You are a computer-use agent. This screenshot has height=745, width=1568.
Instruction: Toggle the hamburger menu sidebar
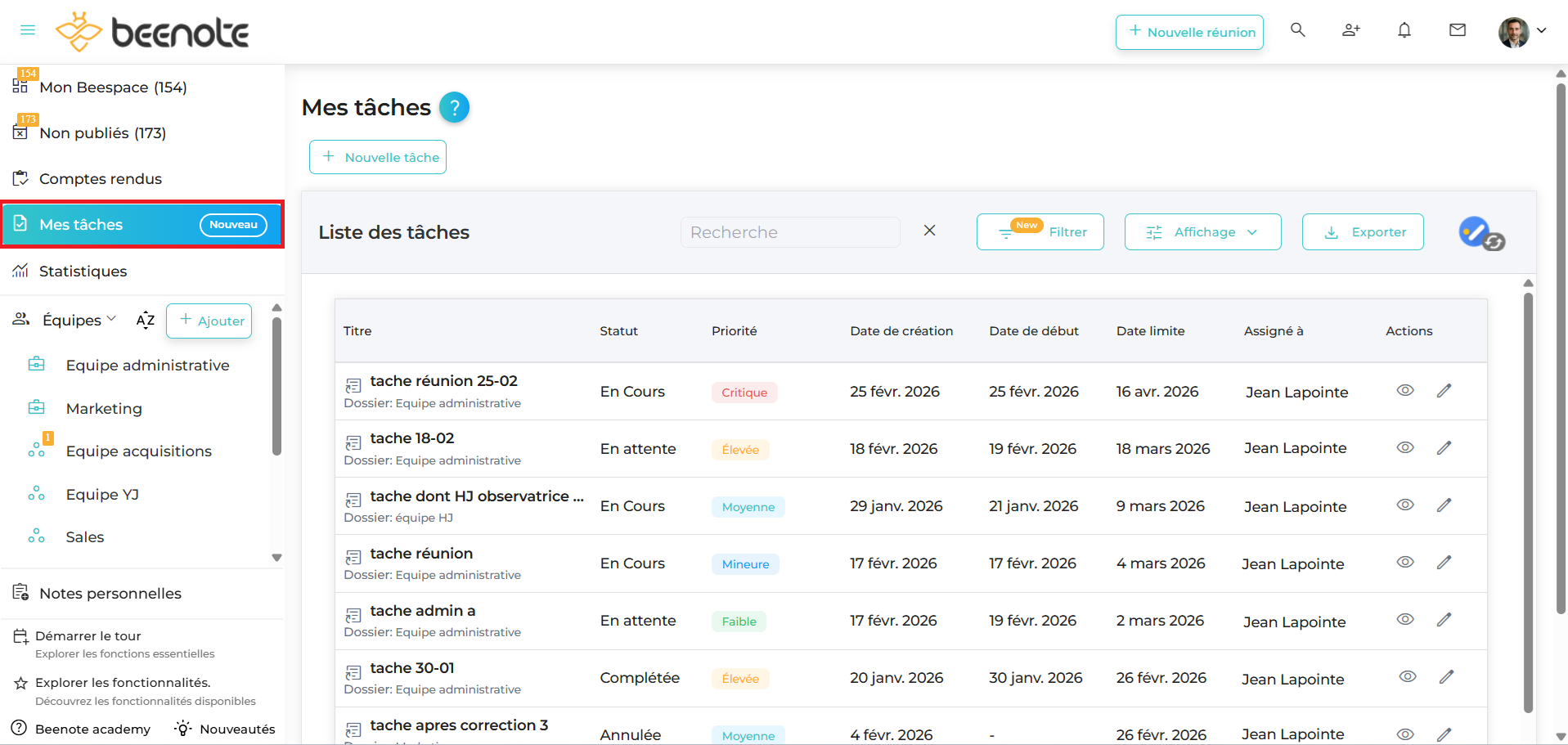(28, 30)
